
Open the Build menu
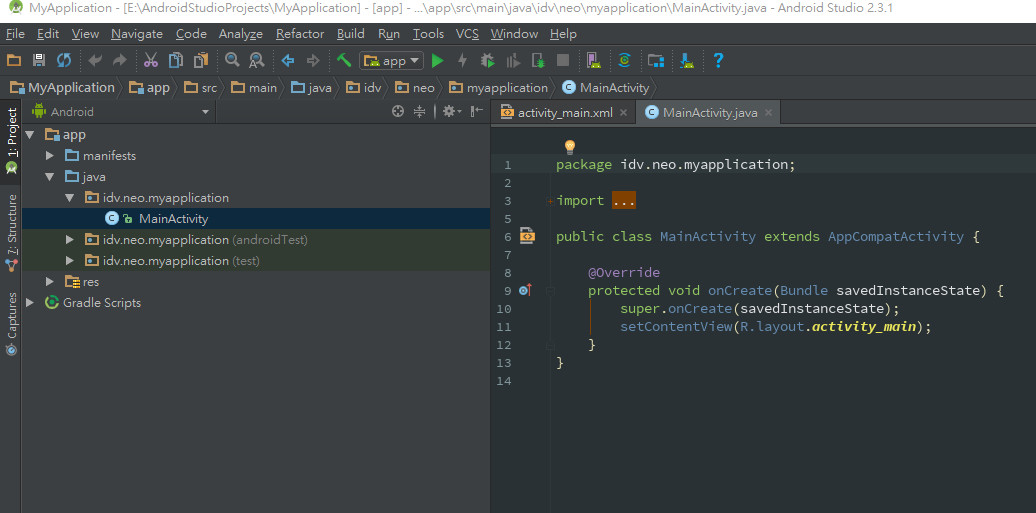(x=351, y=34)
